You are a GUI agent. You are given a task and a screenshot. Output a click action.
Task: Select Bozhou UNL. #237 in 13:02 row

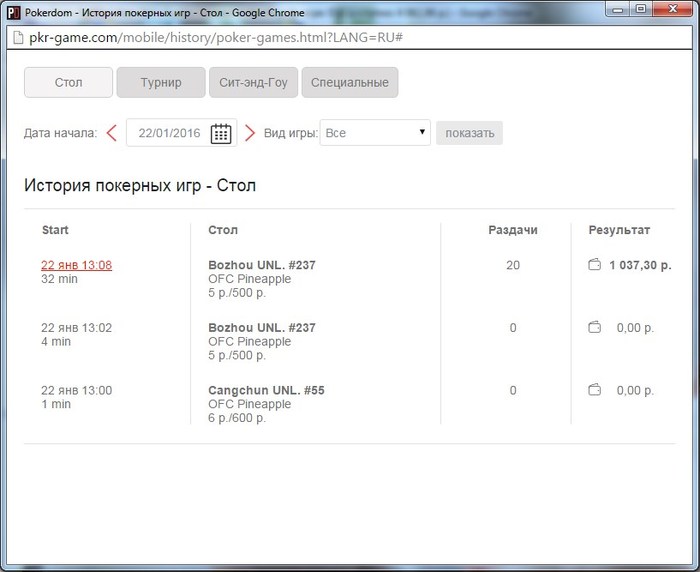(x=262, y=327)
